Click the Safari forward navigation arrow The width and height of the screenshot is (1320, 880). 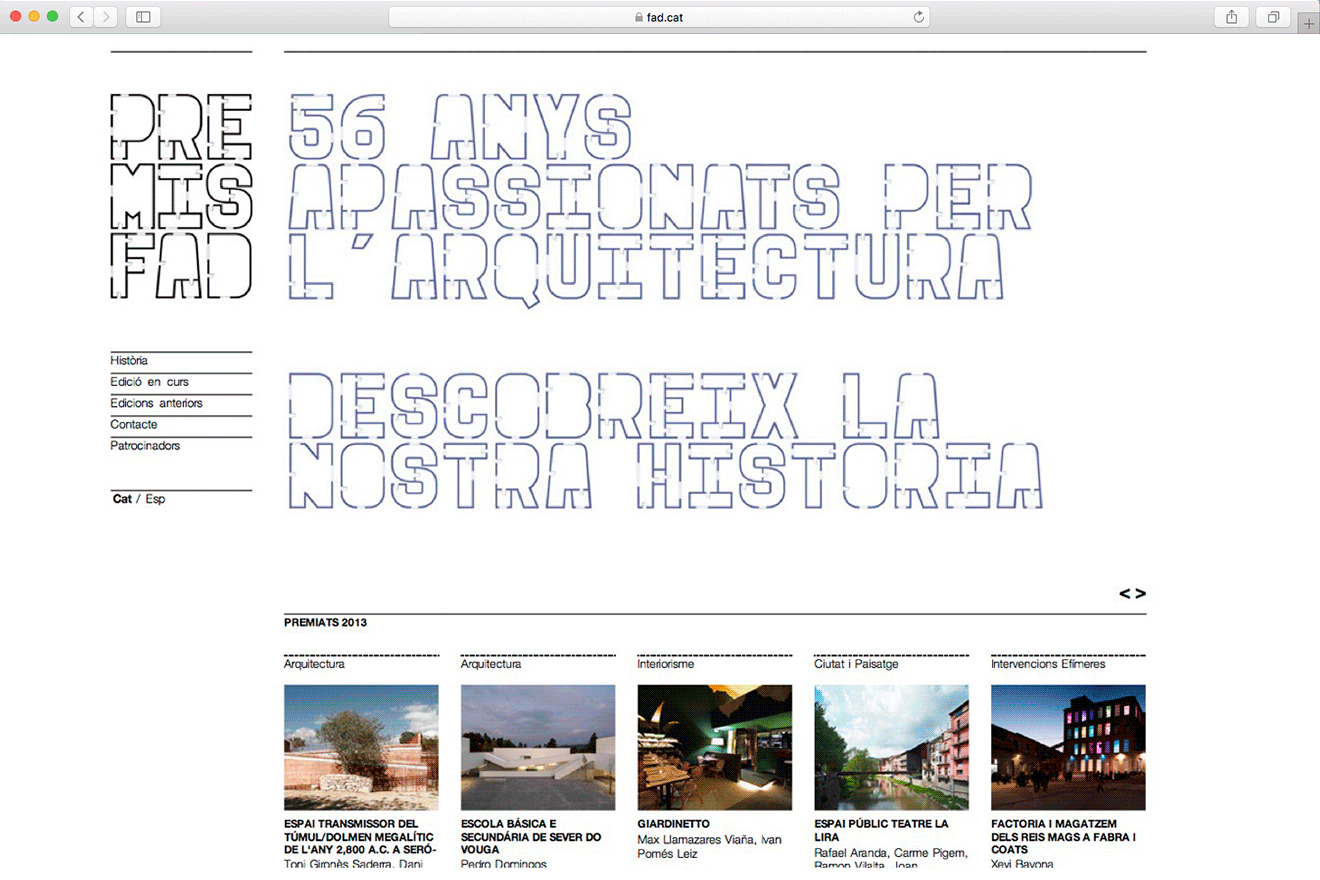point(105,17)
